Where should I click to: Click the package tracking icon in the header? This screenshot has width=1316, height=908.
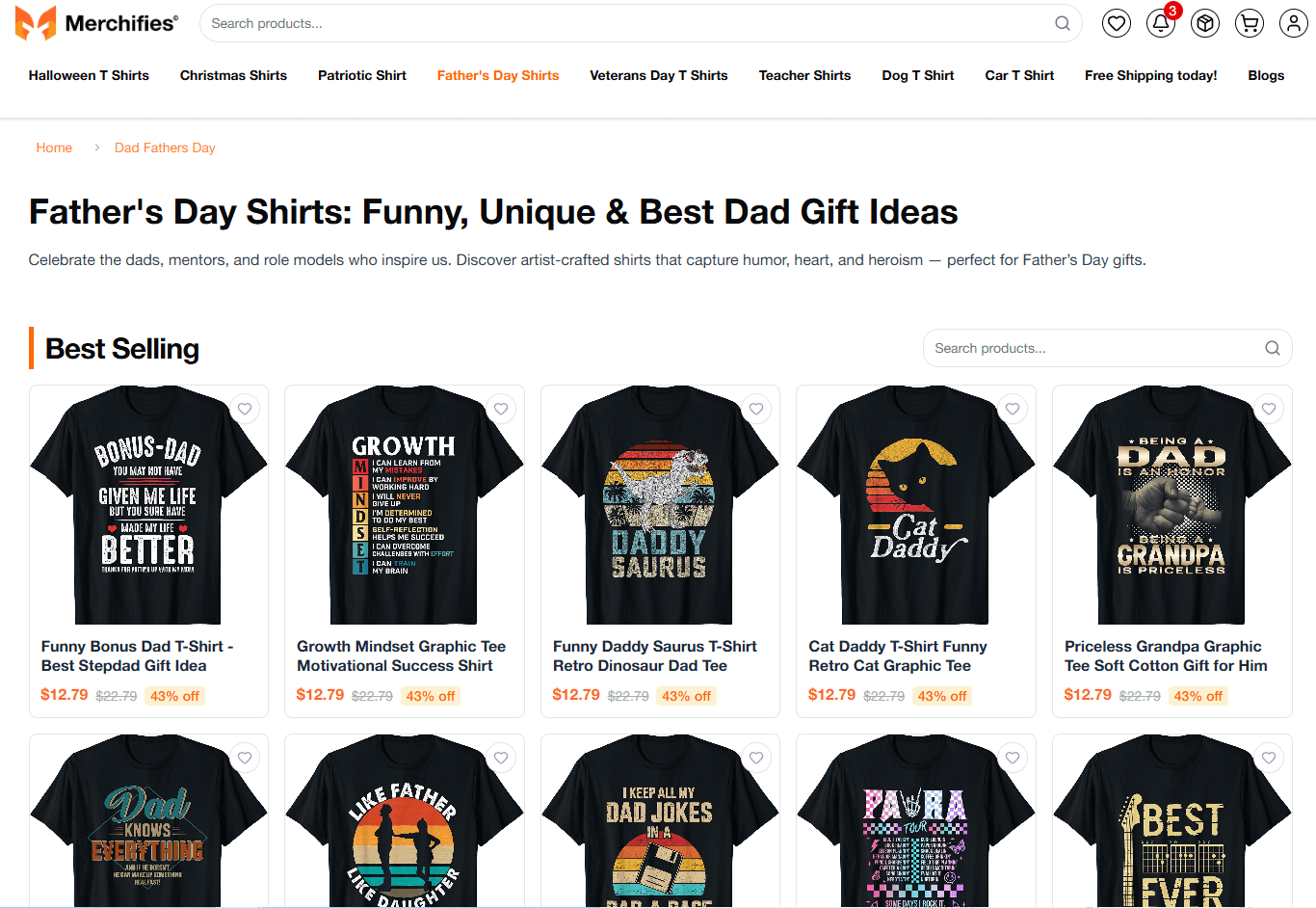[1204, 22]
